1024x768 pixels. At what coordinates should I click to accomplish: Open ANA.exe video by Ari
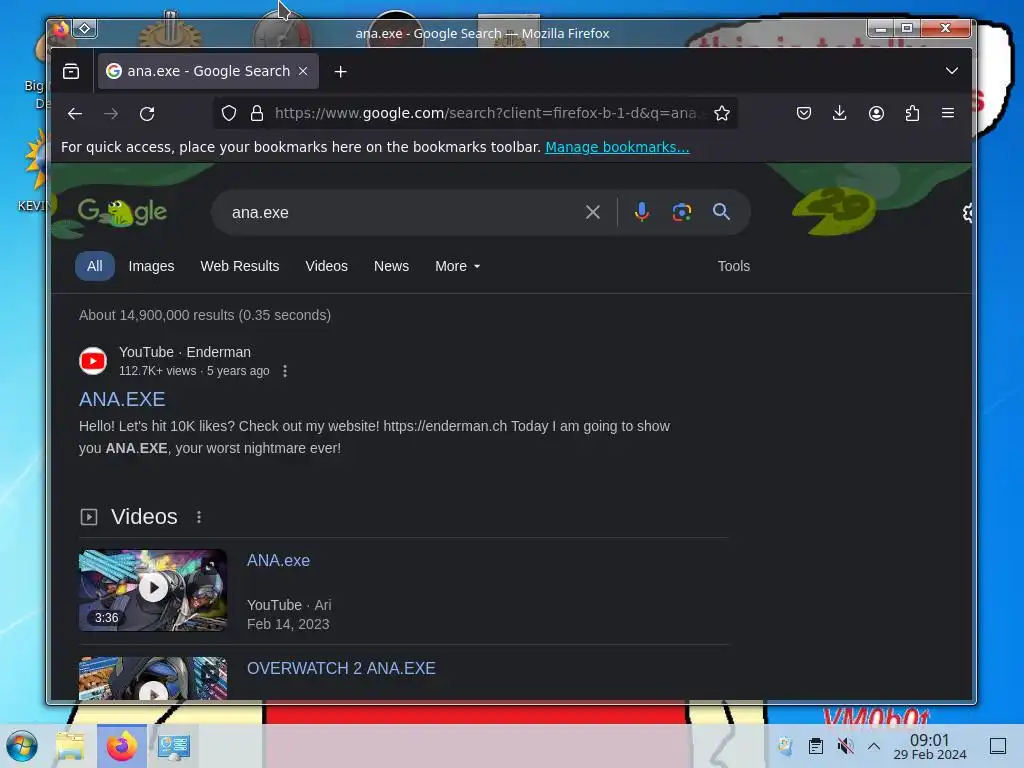[278, 560]
